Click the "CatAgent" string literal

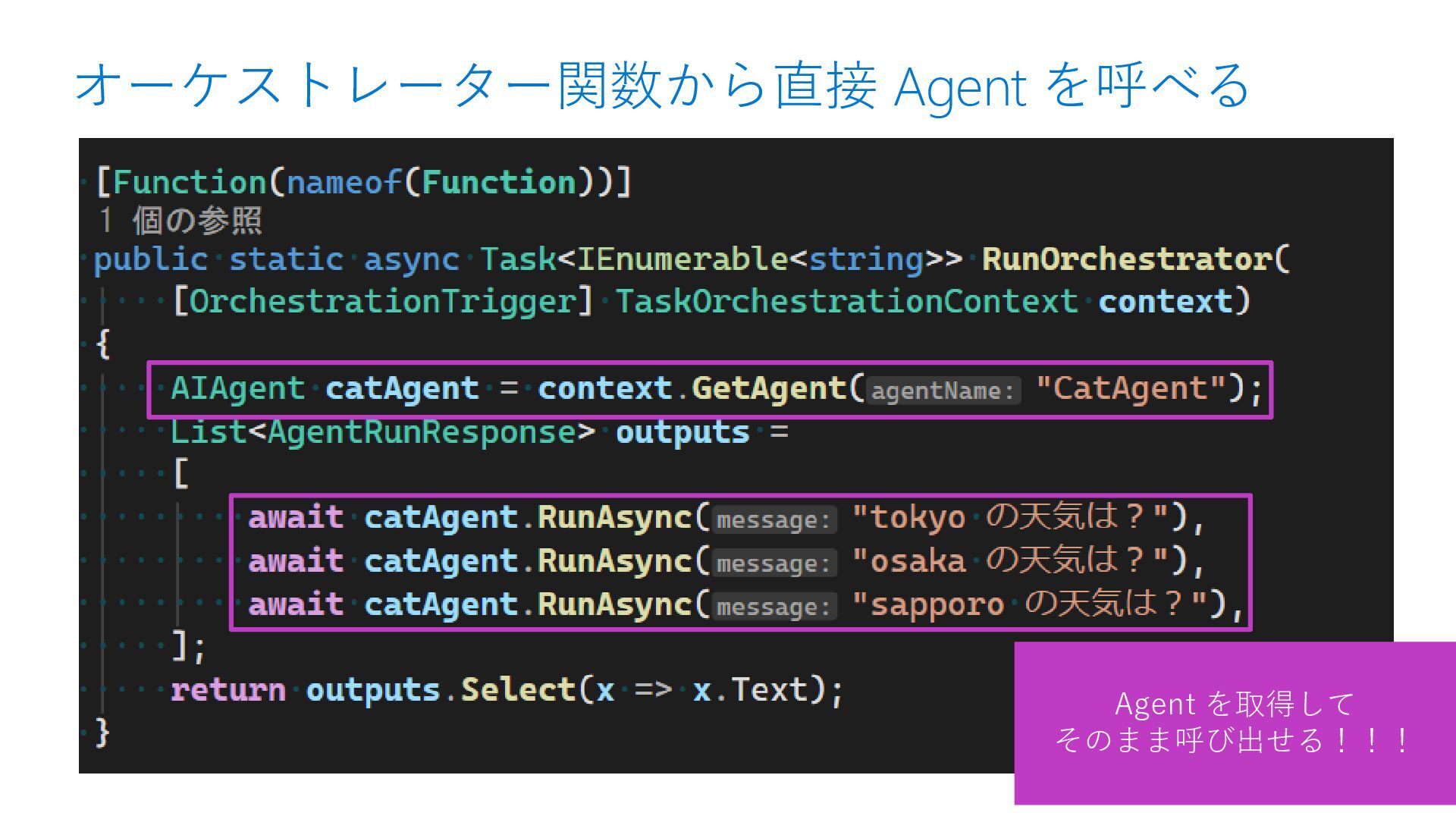[1131, 388]
